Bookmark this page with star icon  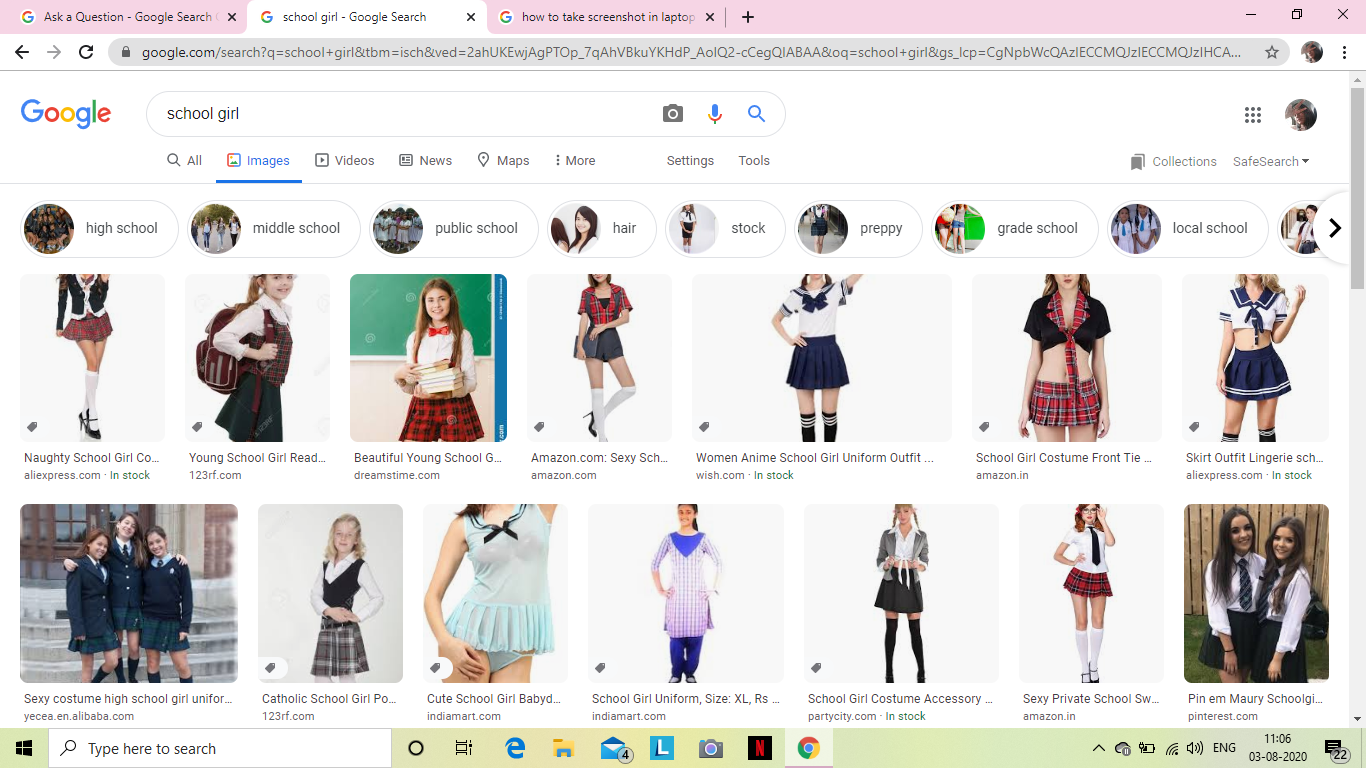pos(1272,52)
